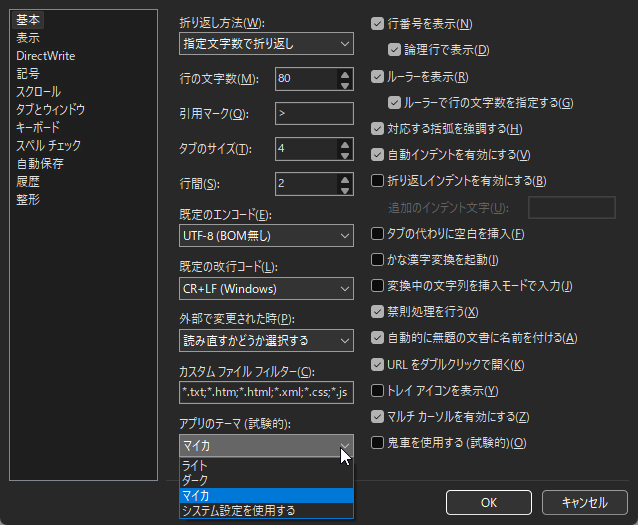Select the 記号 category
The width and height of the screenshot is (638, 525).
[x=28, y=74]
